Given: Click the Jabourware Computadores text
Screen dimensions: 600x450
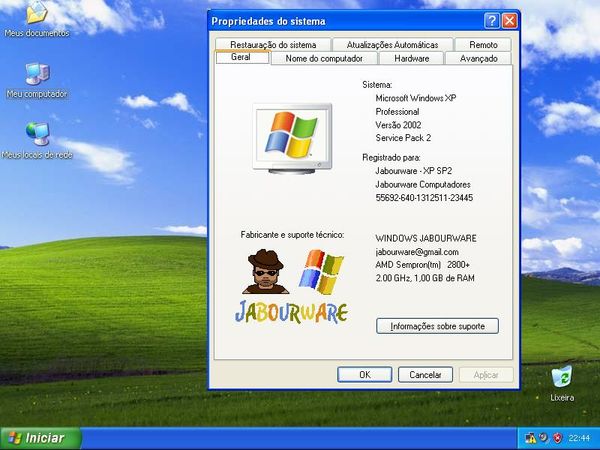Looking at the screenshot, I should [423, 184].
